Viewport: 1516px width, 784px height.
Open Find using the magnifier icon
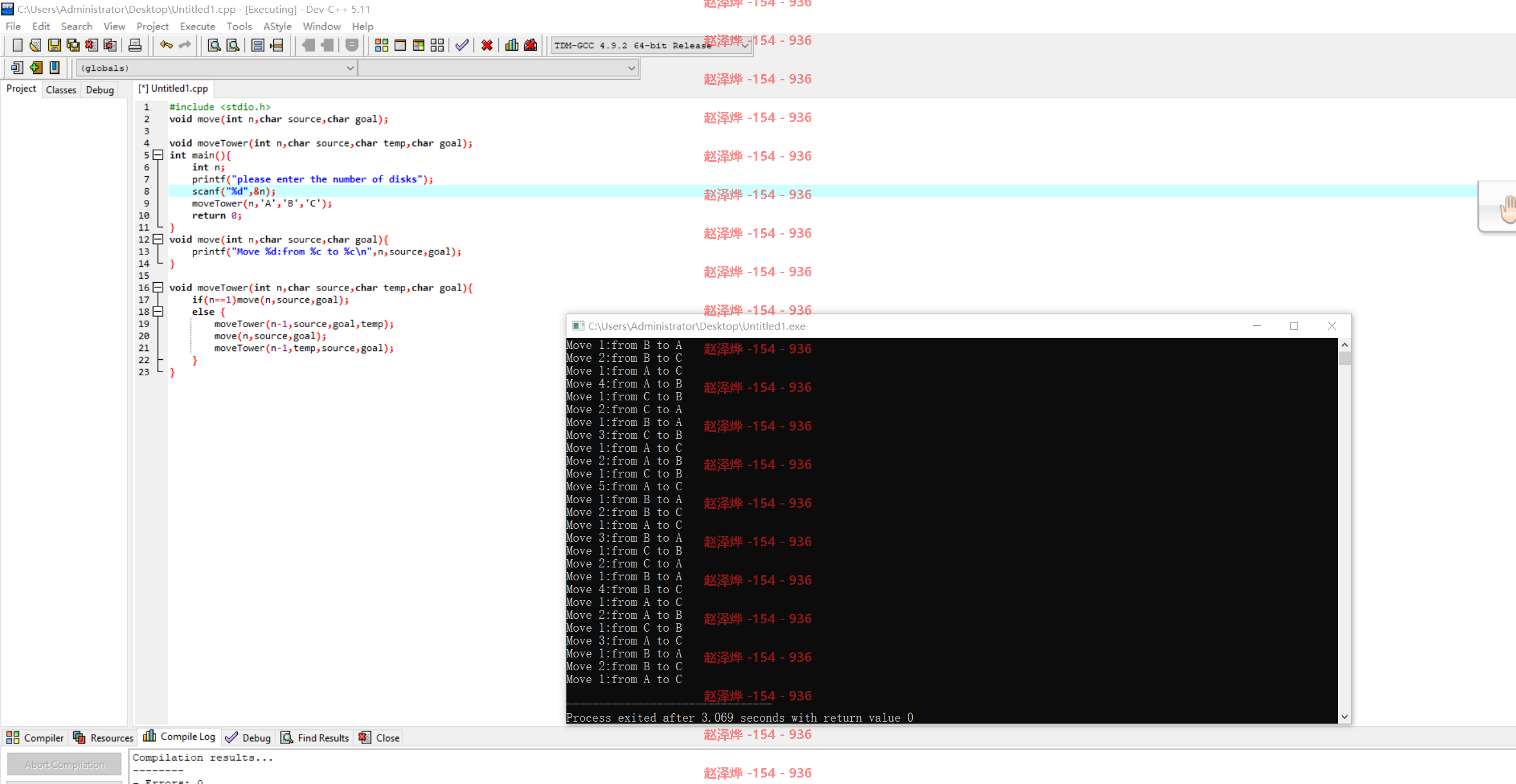pyautogui.click(x=214, y=45)
